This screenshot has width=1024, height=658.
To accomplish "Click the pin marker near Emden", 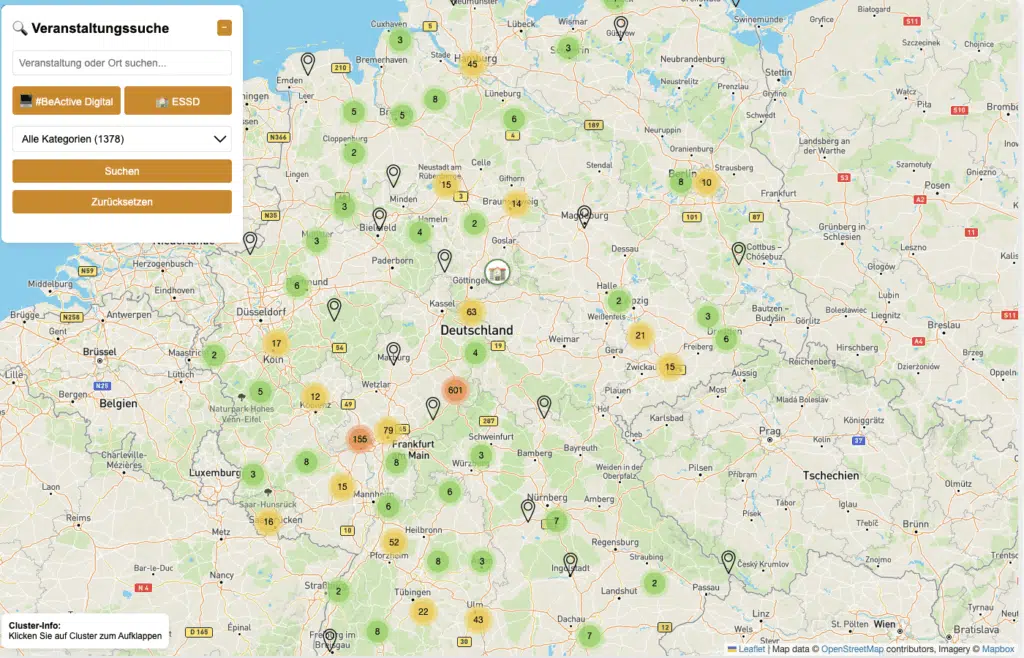I will point(308,64).
